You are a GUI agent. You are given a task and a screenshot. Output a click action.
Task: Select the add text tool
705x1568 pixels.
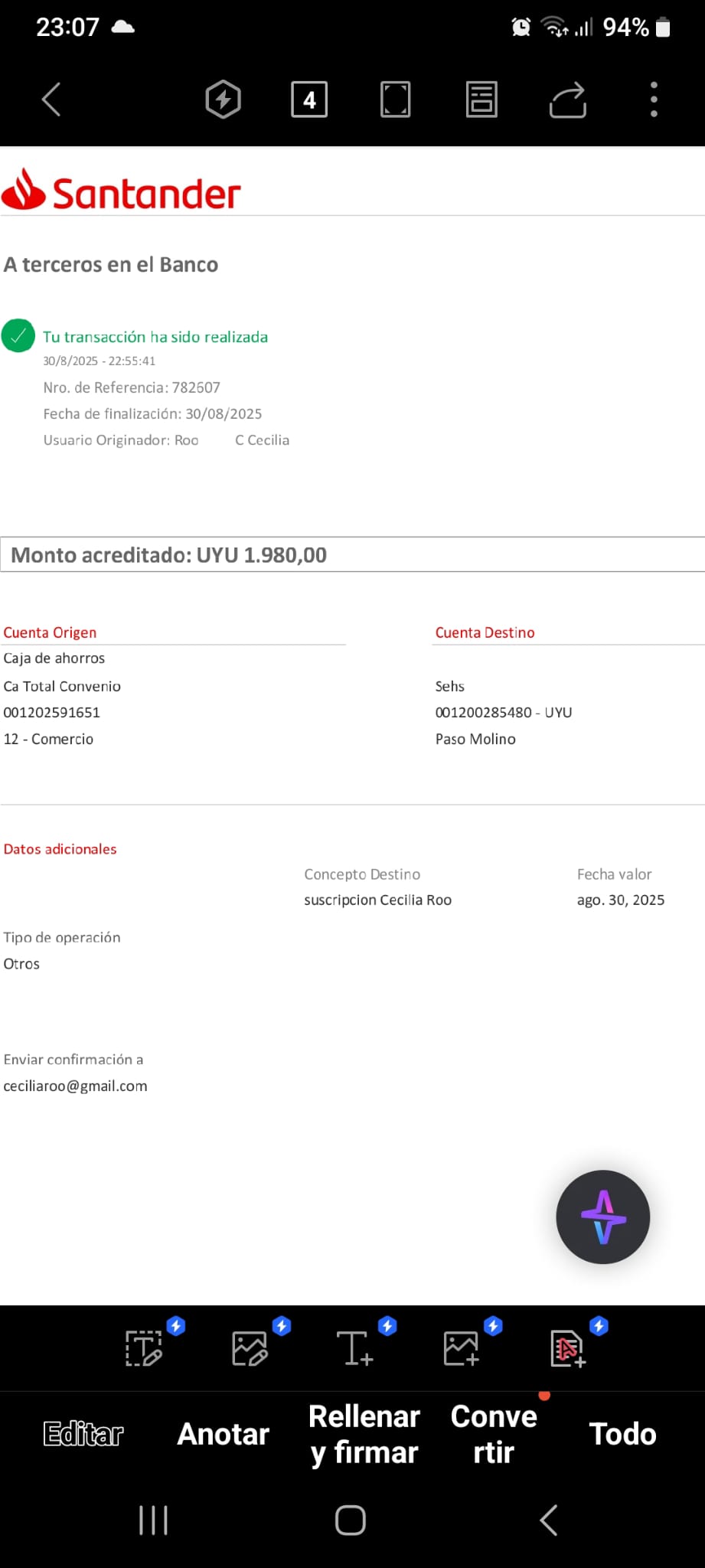coord(355,1348)
